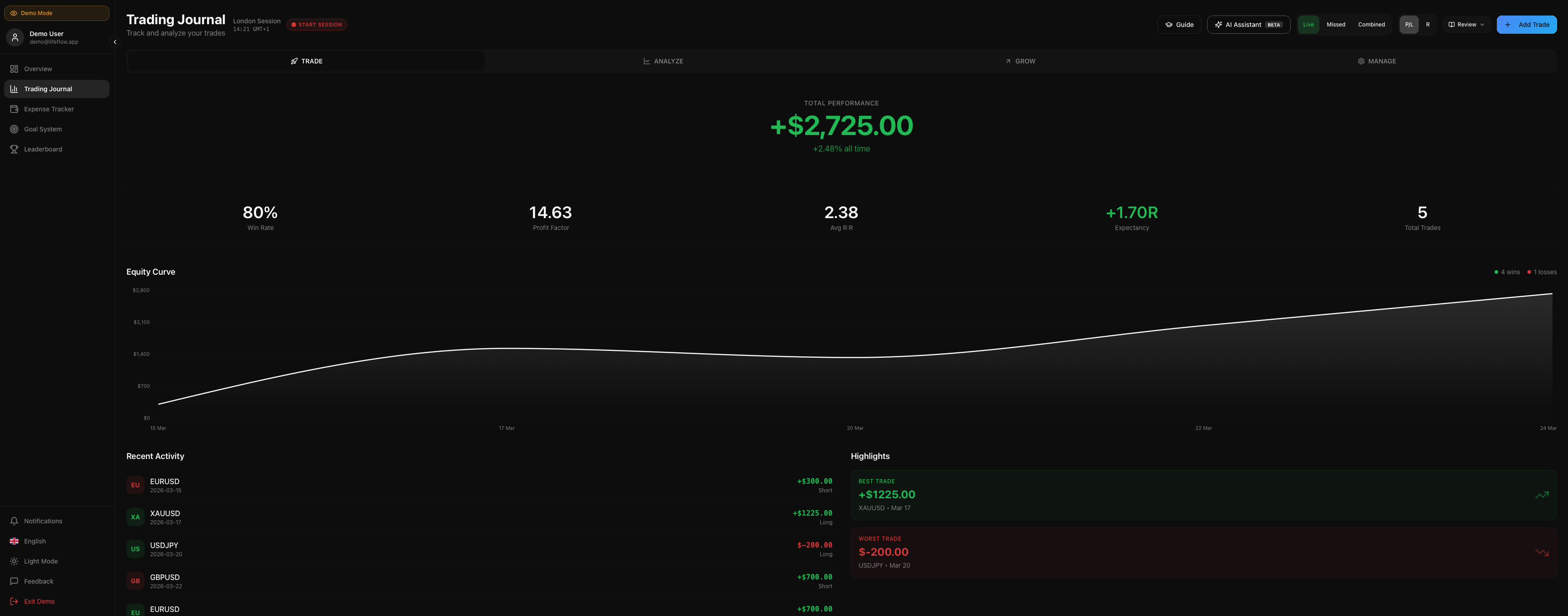Toggle display to R multiples
1568x616 pixels.
click(1427, 25)
